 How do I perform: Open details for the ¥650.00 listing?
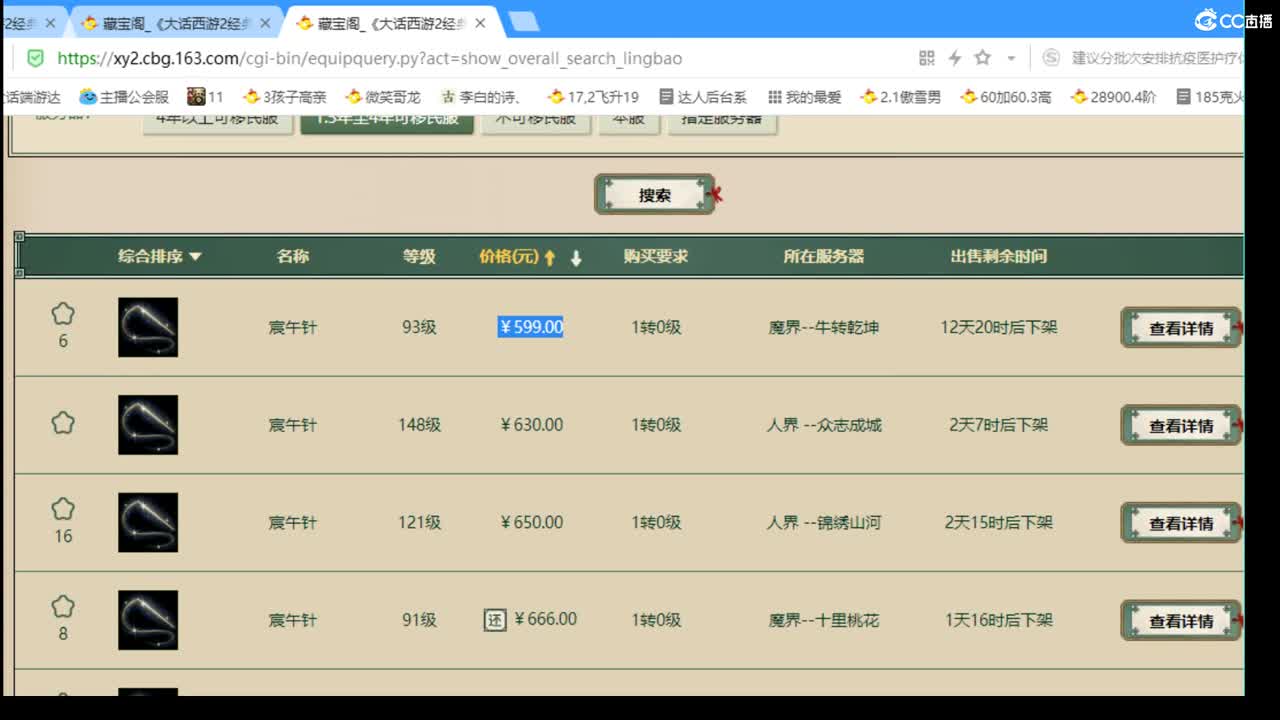(1181, 523)
